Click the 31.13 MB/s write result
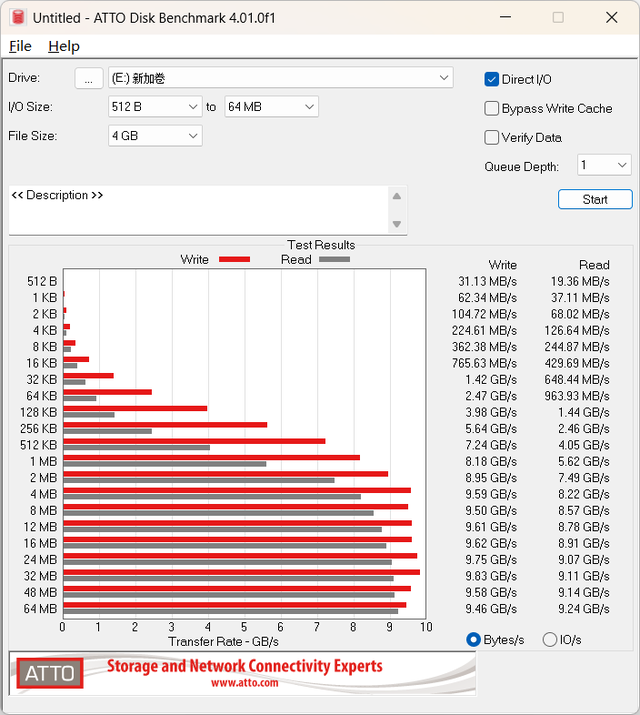Screen dimensions: 640x715 click(487, 281)
